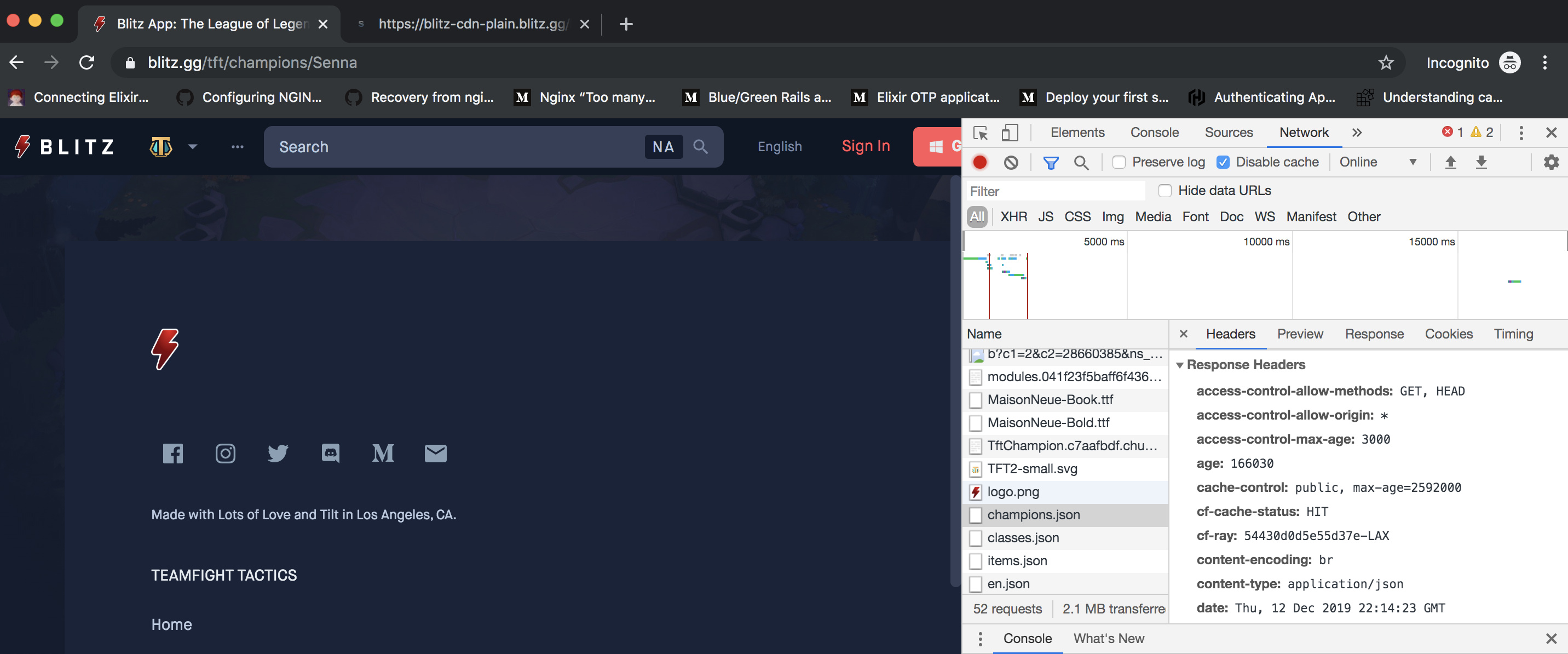This screenshot has height=654, width=1568.
Task: Check the Hide data URLs box
Action: 1165,191
